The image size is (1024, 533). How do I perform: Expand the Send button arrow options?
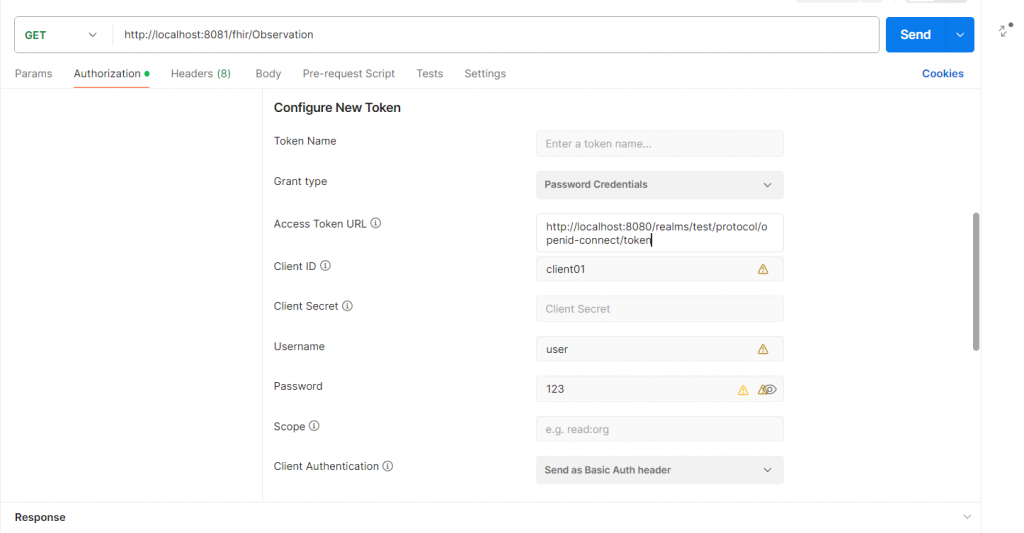pos(961,35)
